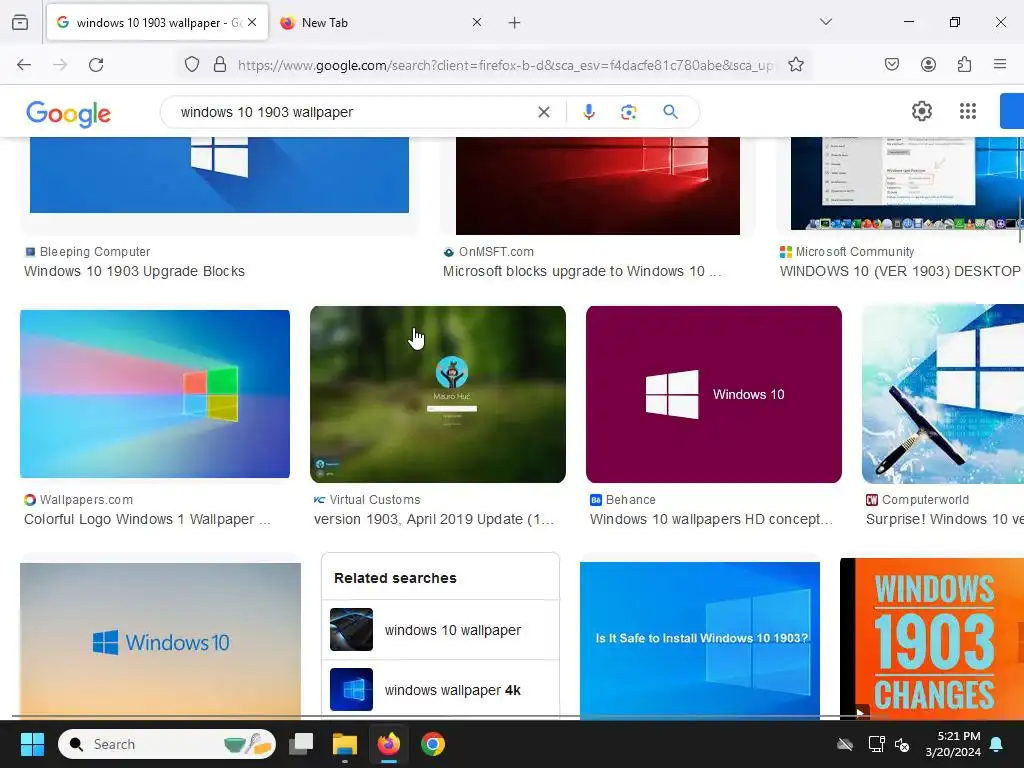Open the sunset Windows 10 logo image
Screen dimensions: 1024x768
[x=161, y=641]
